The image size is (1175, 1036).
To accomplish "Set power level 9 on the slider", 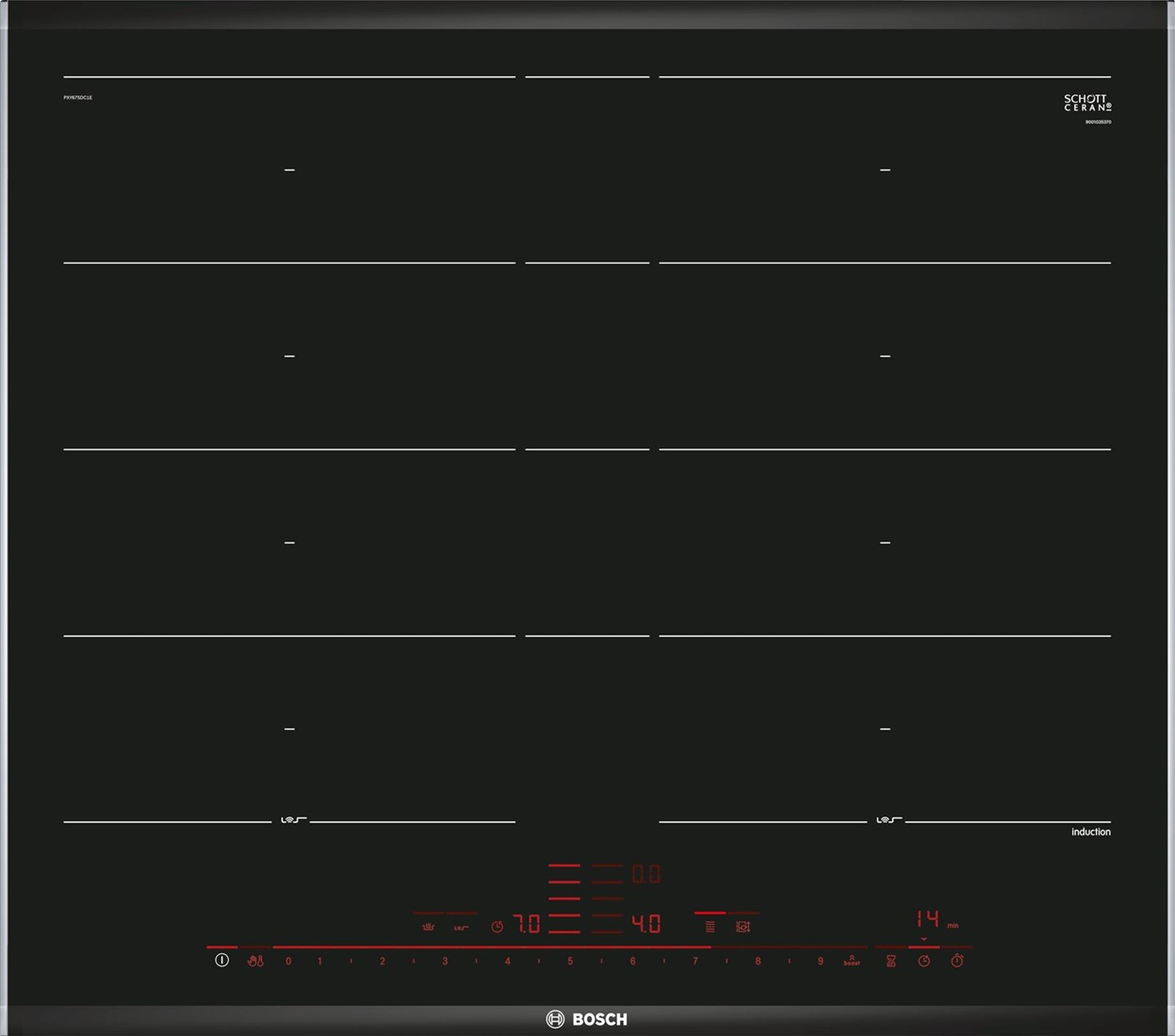I will click(x=821, y=962).
